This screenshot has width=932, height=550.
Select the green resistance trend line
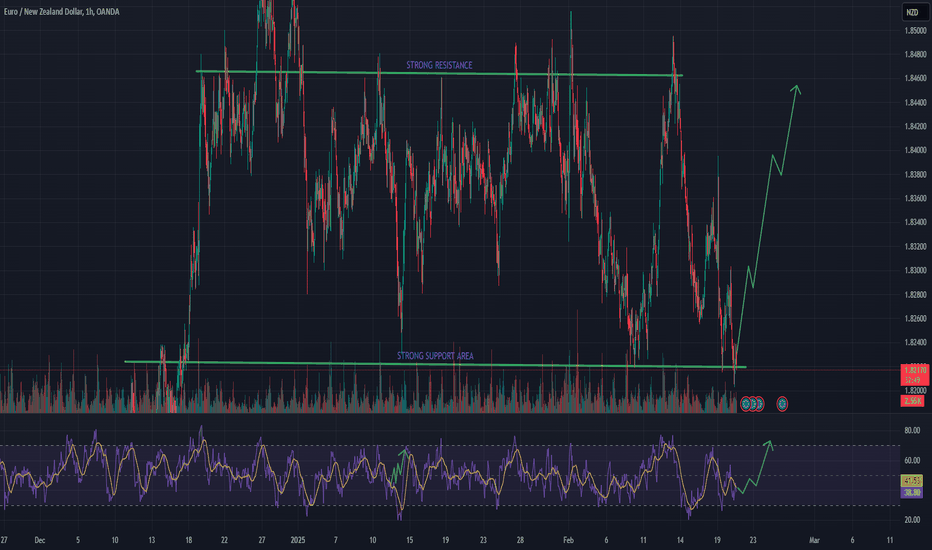click(x=439, y=73)
